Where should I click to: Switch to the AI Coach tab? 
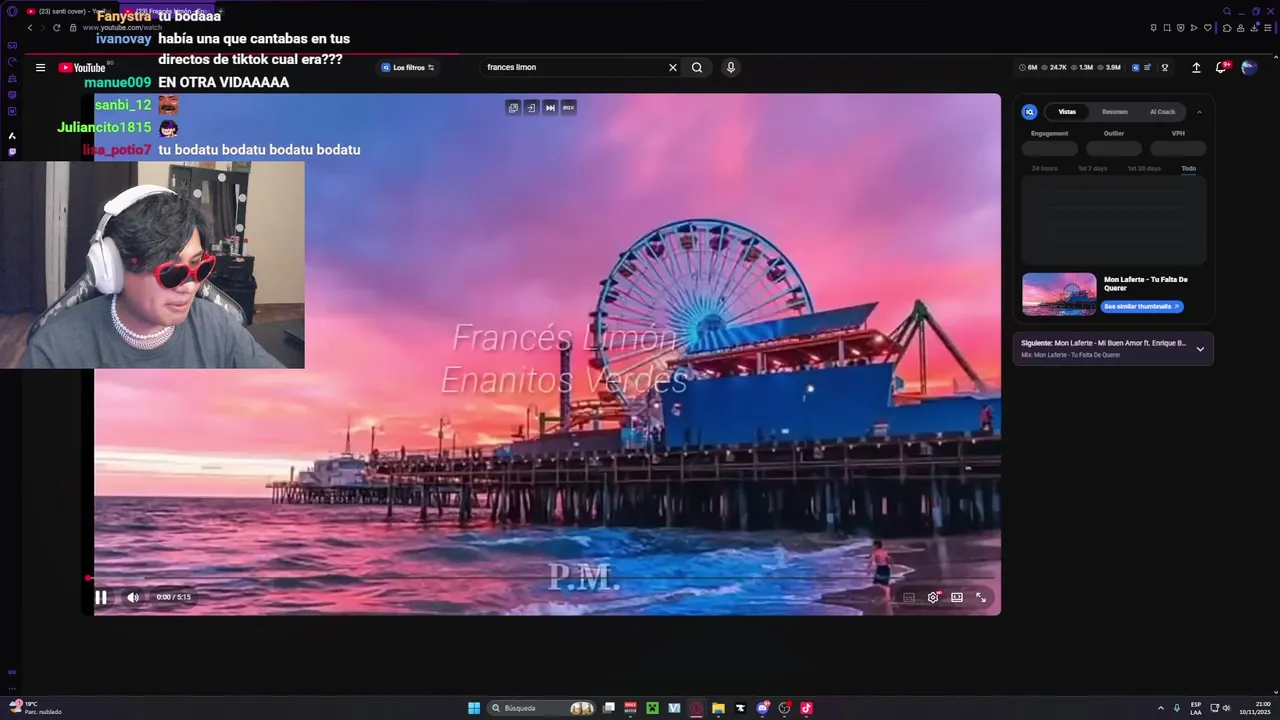(1162, 112)
